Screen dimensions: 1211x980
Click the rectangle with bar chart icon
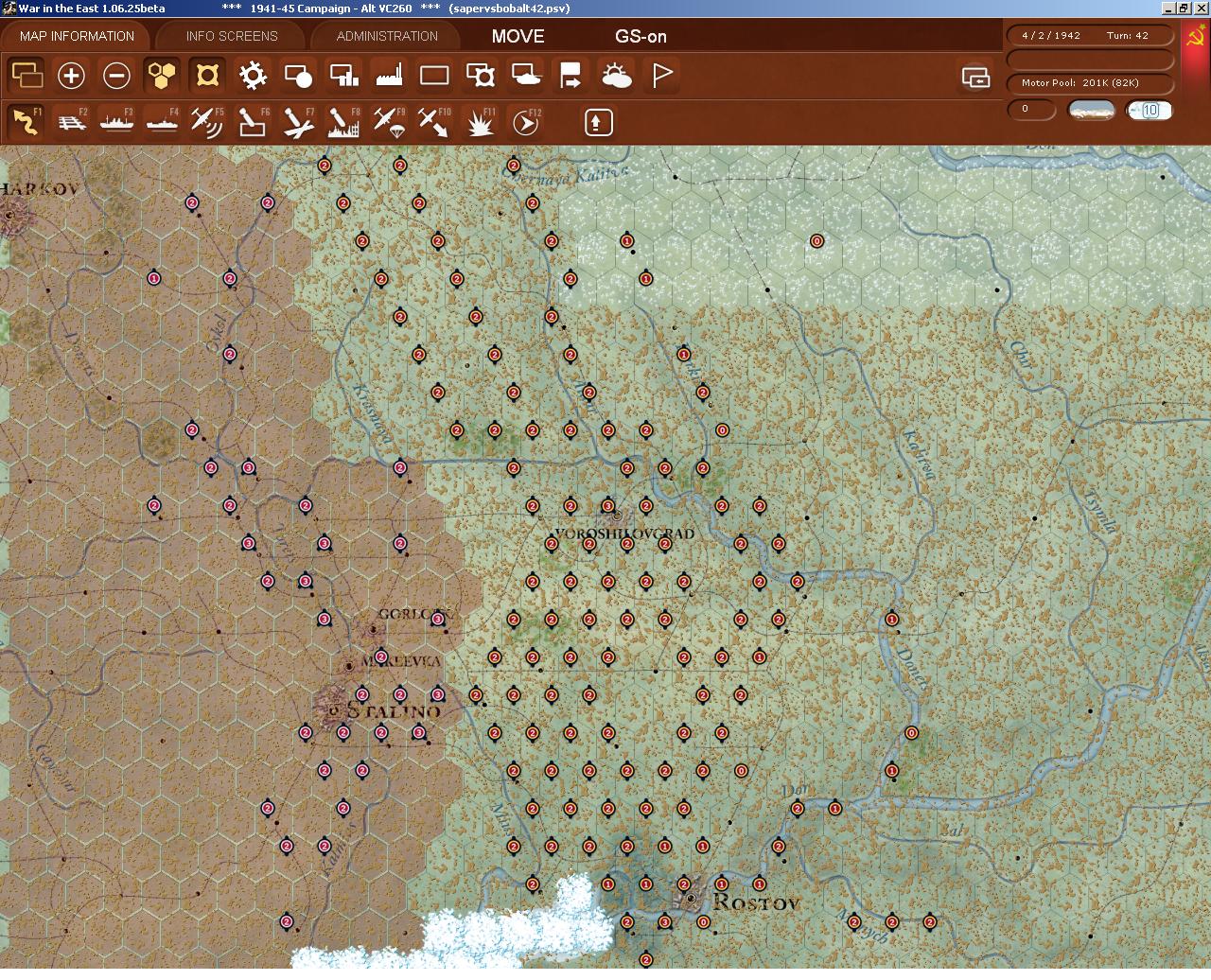[x=343, y=75]
